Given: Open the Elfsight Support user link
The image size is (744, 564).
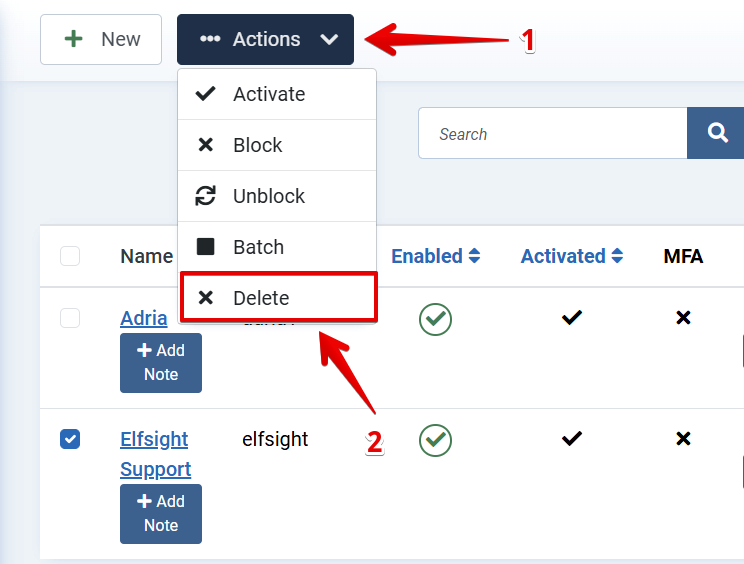Looking at the screenshot, I should pos(155,454).
